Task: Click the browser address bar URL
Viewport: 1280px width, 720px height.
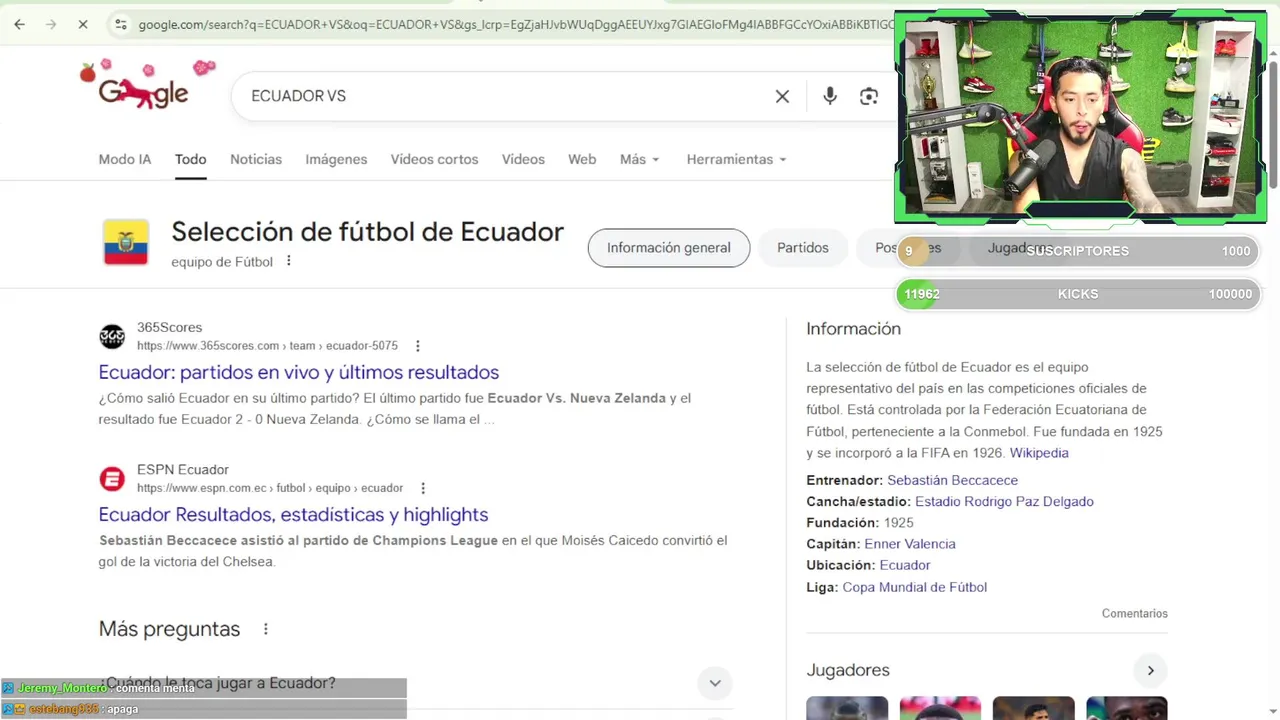Action: [515, 24]
